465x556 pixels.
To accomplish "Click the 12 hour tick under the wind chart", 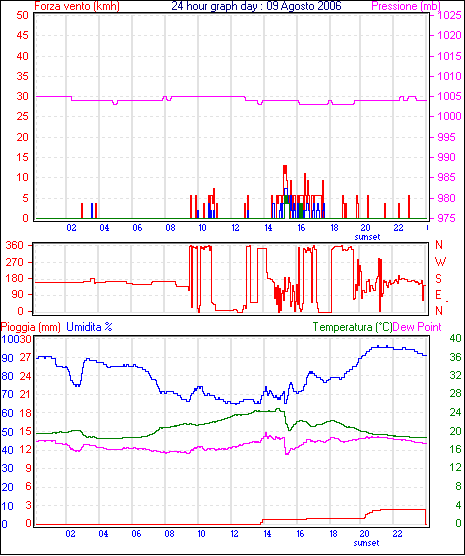I will (x=236, y=228).
